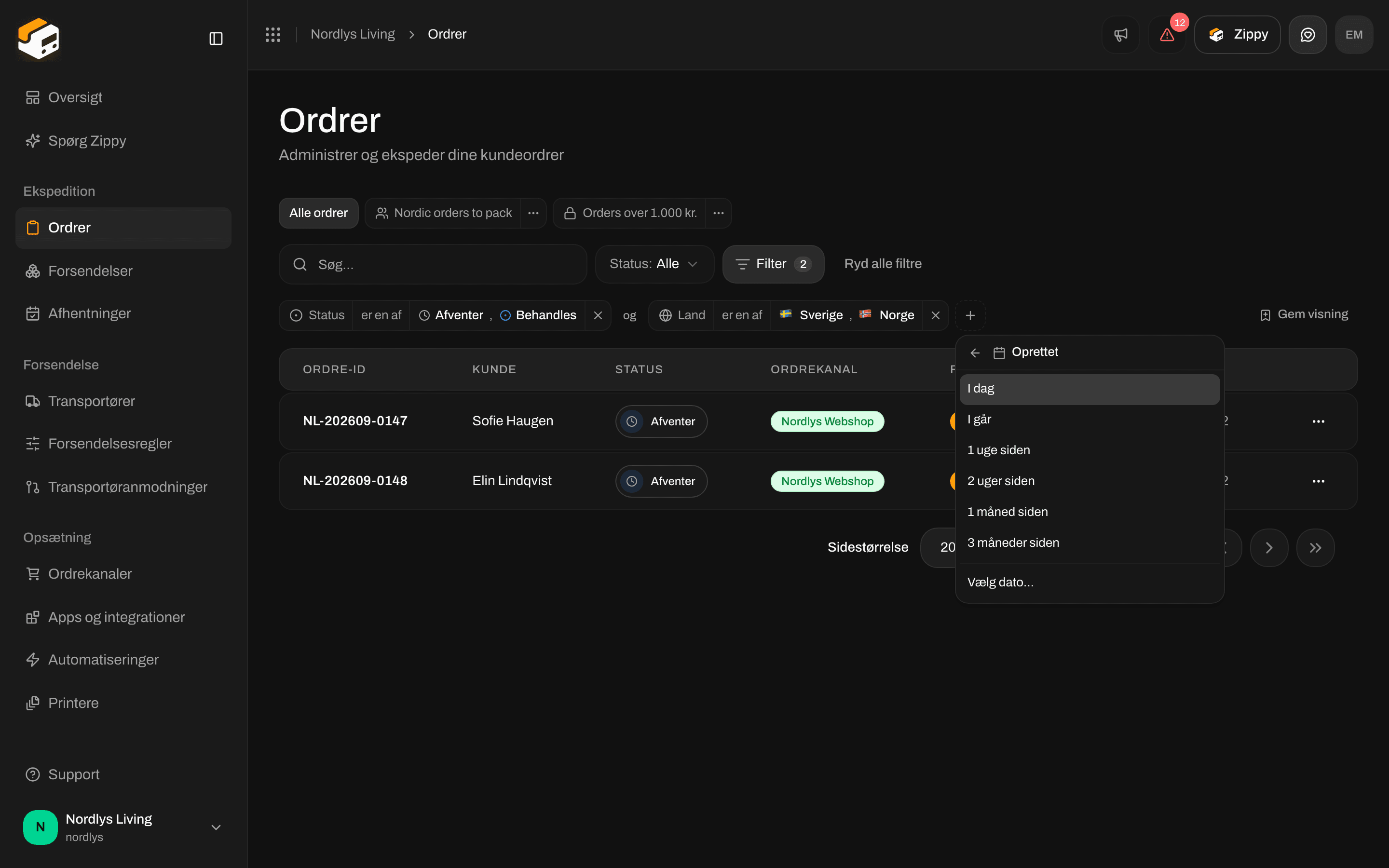Add another filter with plus icon
Screen dimensions: 1389x868
[970, 315]
